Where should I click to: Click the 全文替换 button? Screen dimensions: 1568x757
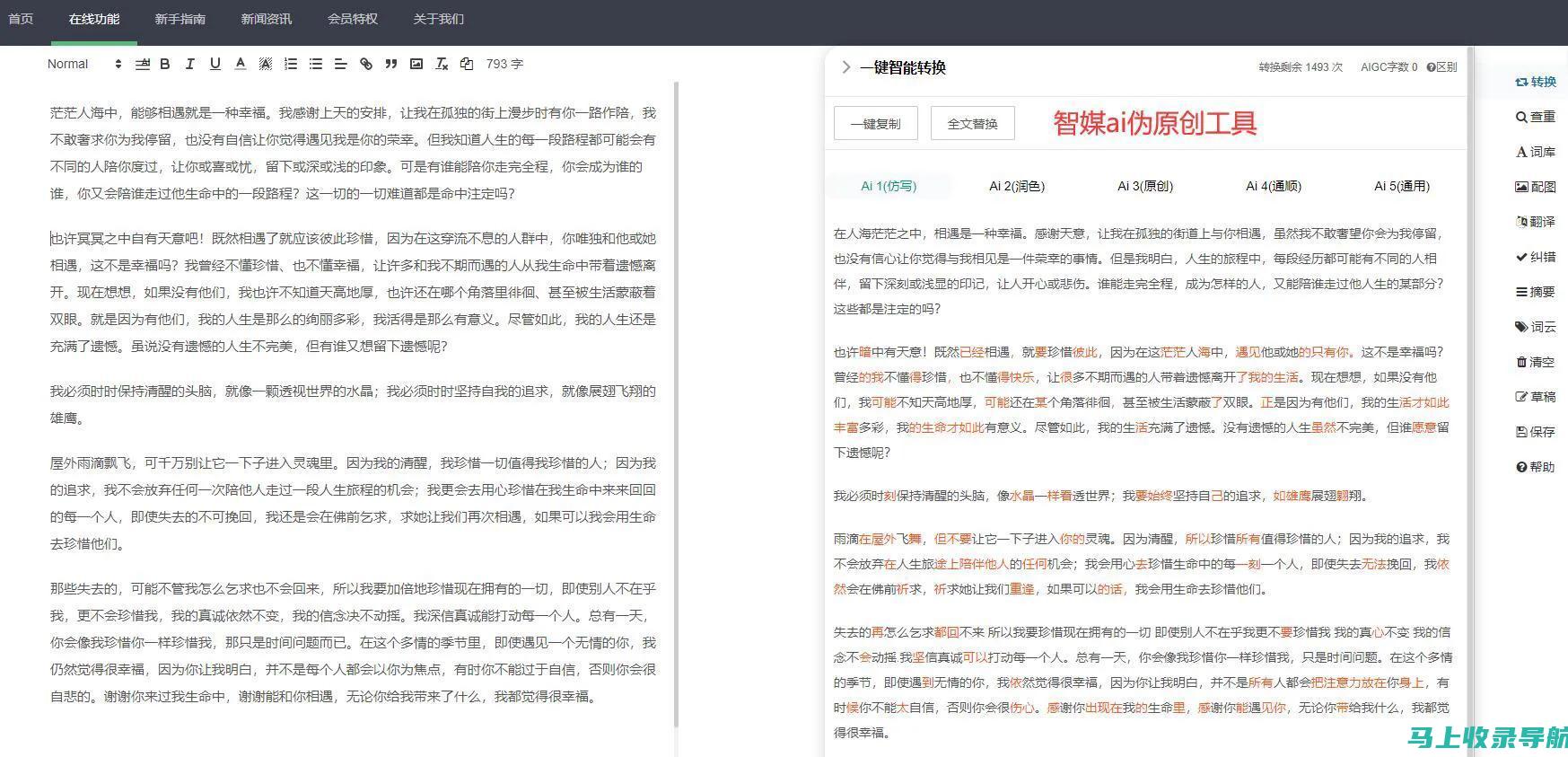click(x=973, y=123)
